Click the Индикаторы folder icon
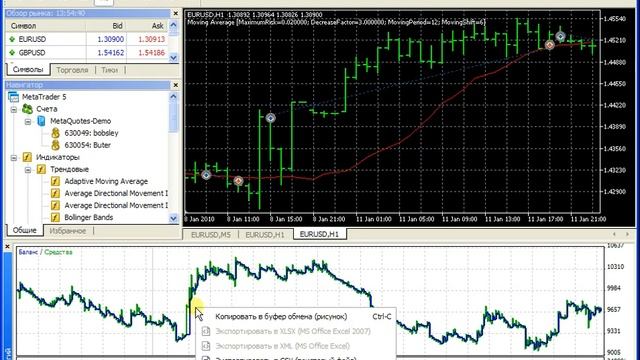640x360 pixels. point(27,157)
